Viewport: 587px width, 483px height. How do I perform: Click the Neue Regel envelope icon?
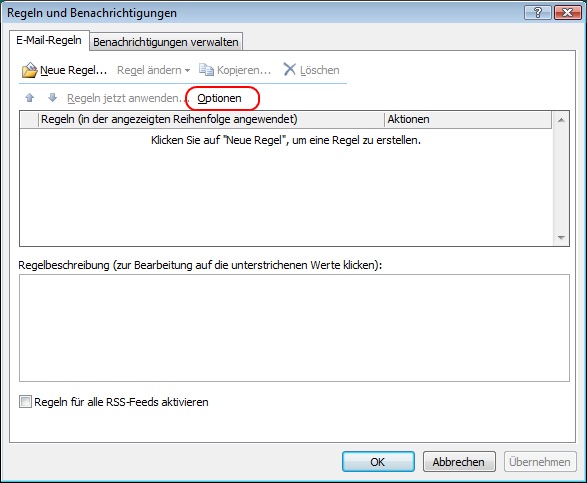(30, 70)
